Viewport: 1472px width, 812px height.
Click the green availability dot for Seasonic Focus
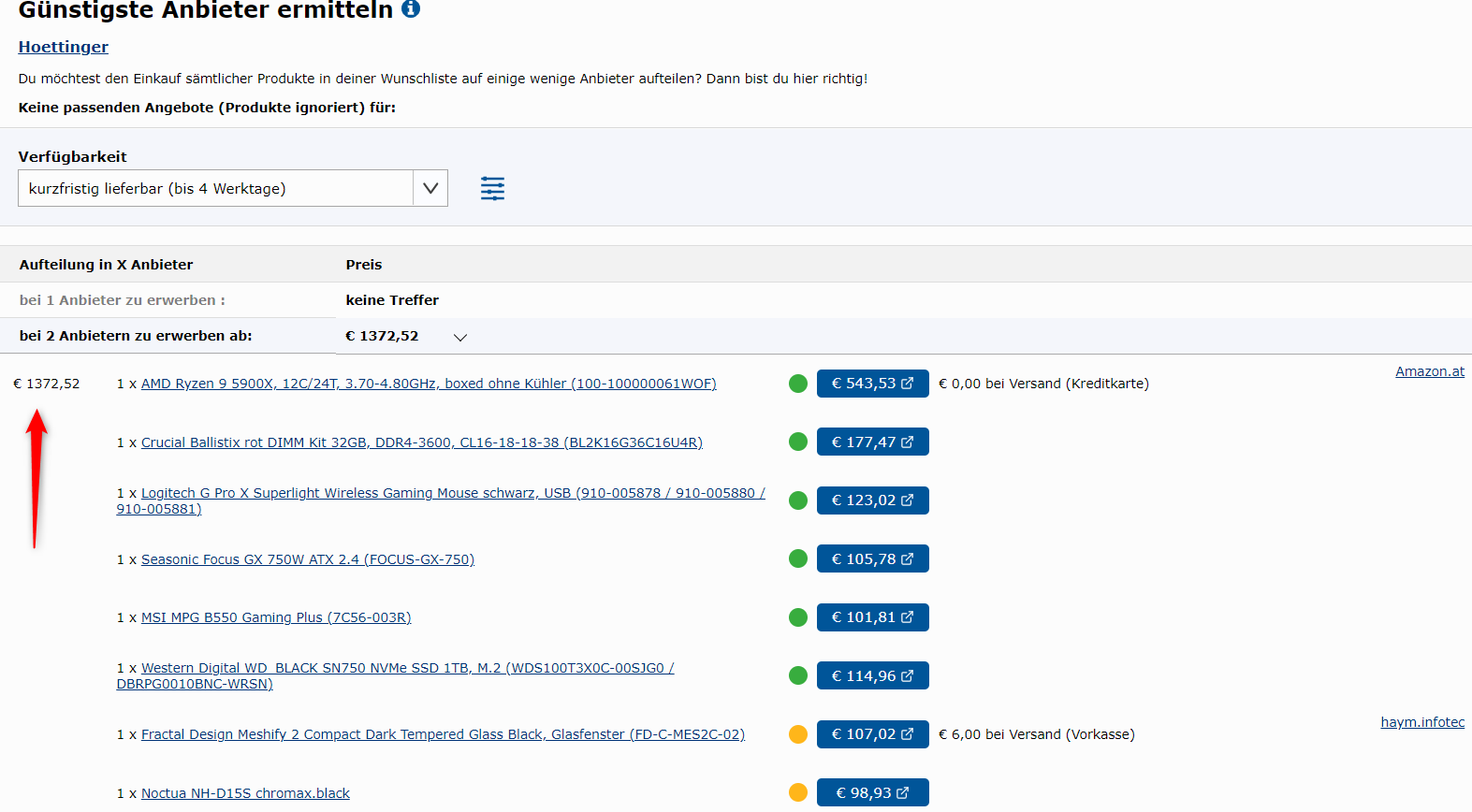coord(798,558)
